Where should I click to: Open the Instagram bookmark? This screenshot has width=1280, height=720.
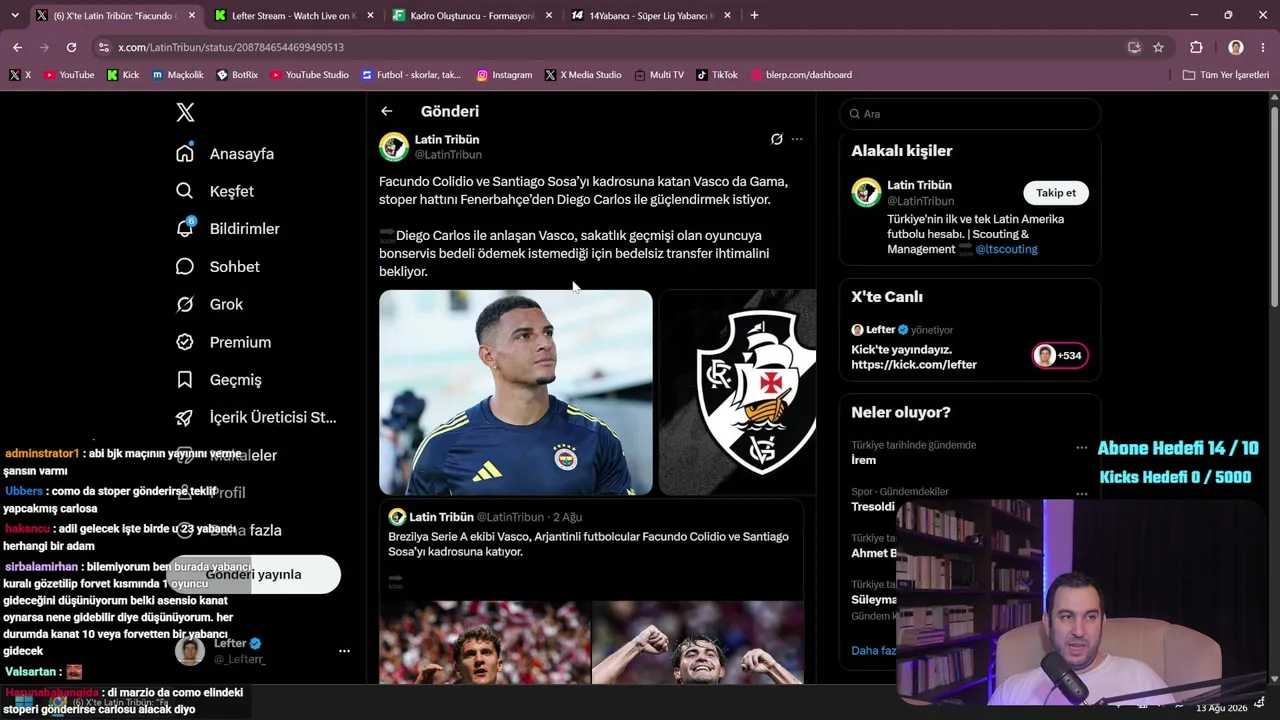click(504, 75)
